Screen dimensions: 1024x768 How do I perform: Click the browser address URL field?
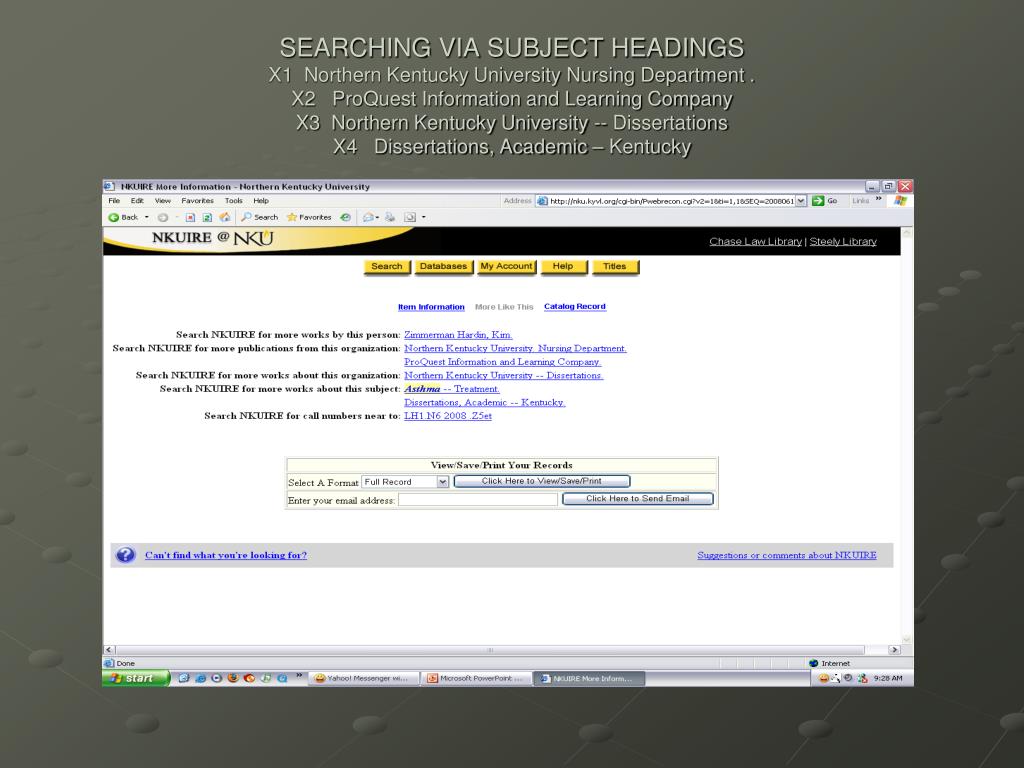tap(671, 200)
